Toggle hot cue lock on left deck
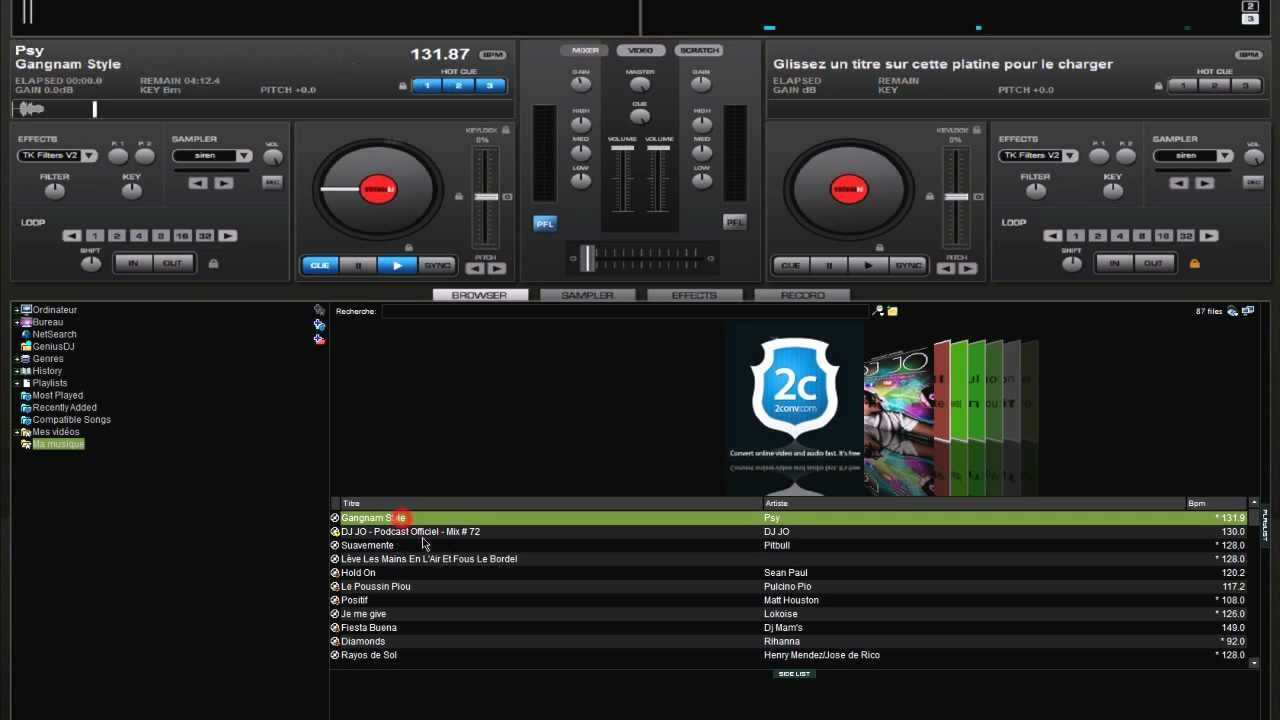This screenshot has width=1280, height=720. point(403,86)
